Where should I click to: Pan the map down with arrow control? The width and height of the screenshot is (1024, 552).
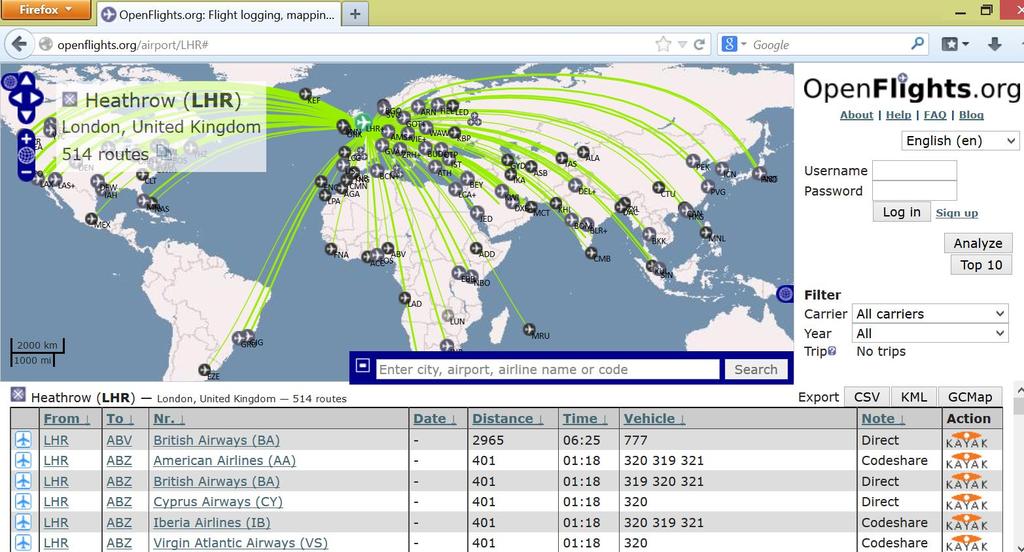coord(26,116)
